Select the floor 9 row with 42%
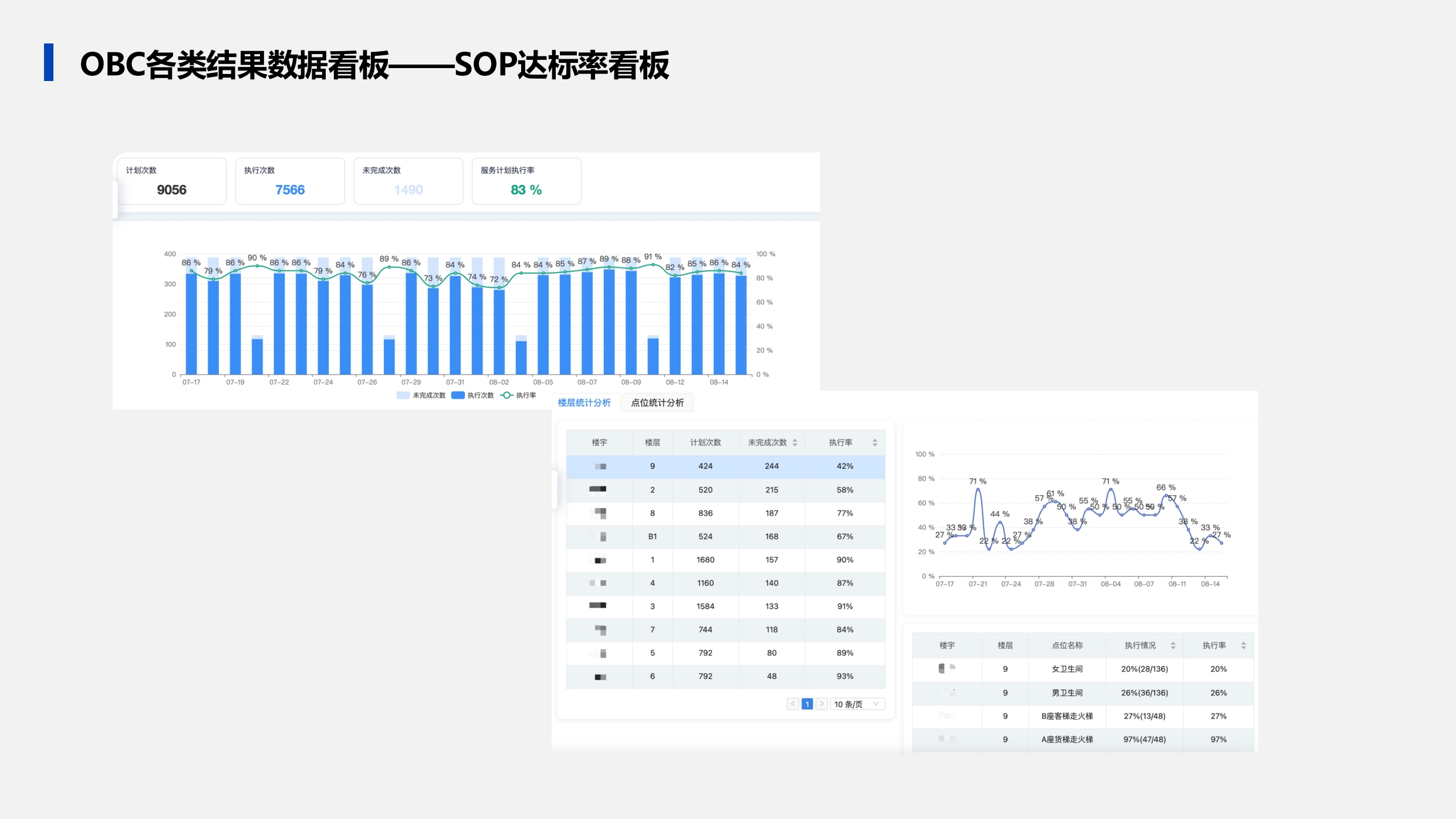 tap(725, 466)
